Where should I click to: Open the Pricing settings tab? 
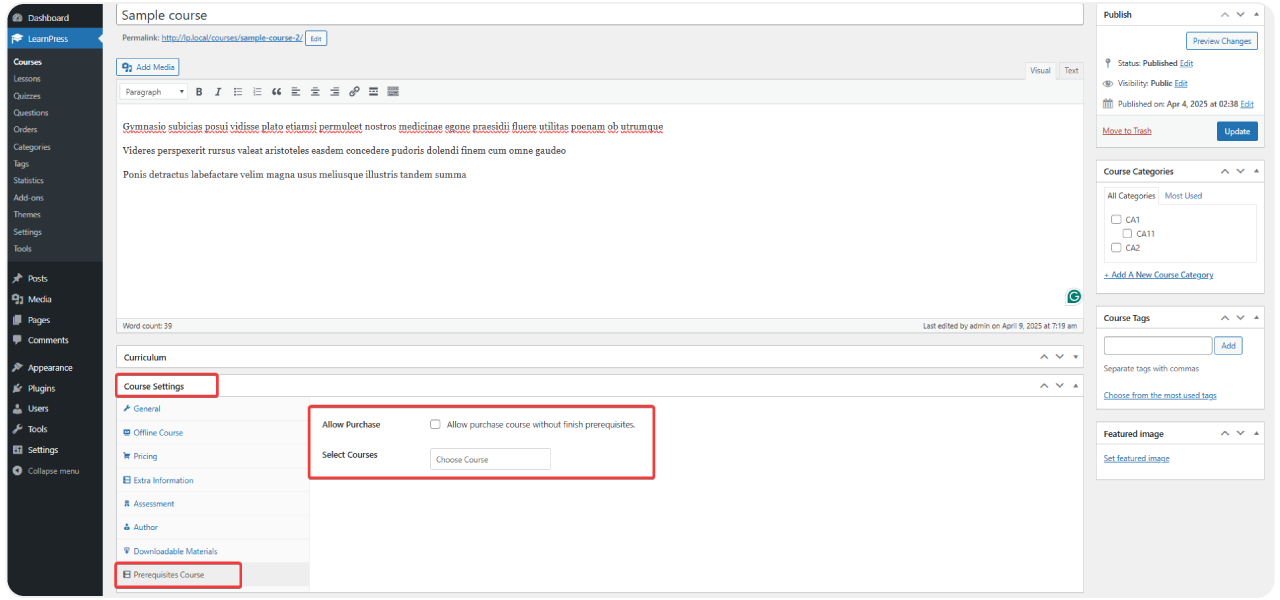pos(145,456)
